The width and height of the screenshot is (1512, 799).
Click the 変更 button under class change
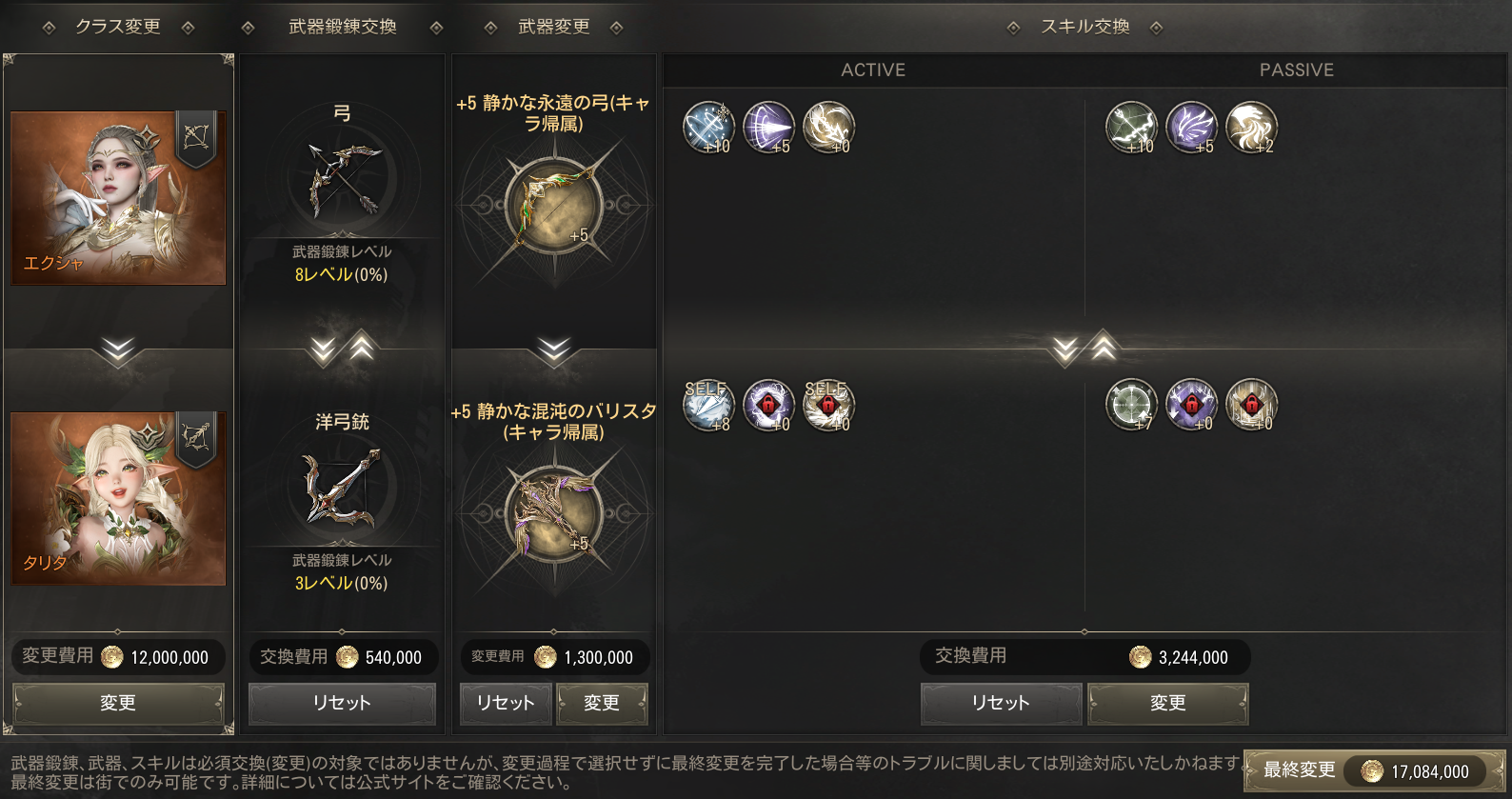click(118, 703)
